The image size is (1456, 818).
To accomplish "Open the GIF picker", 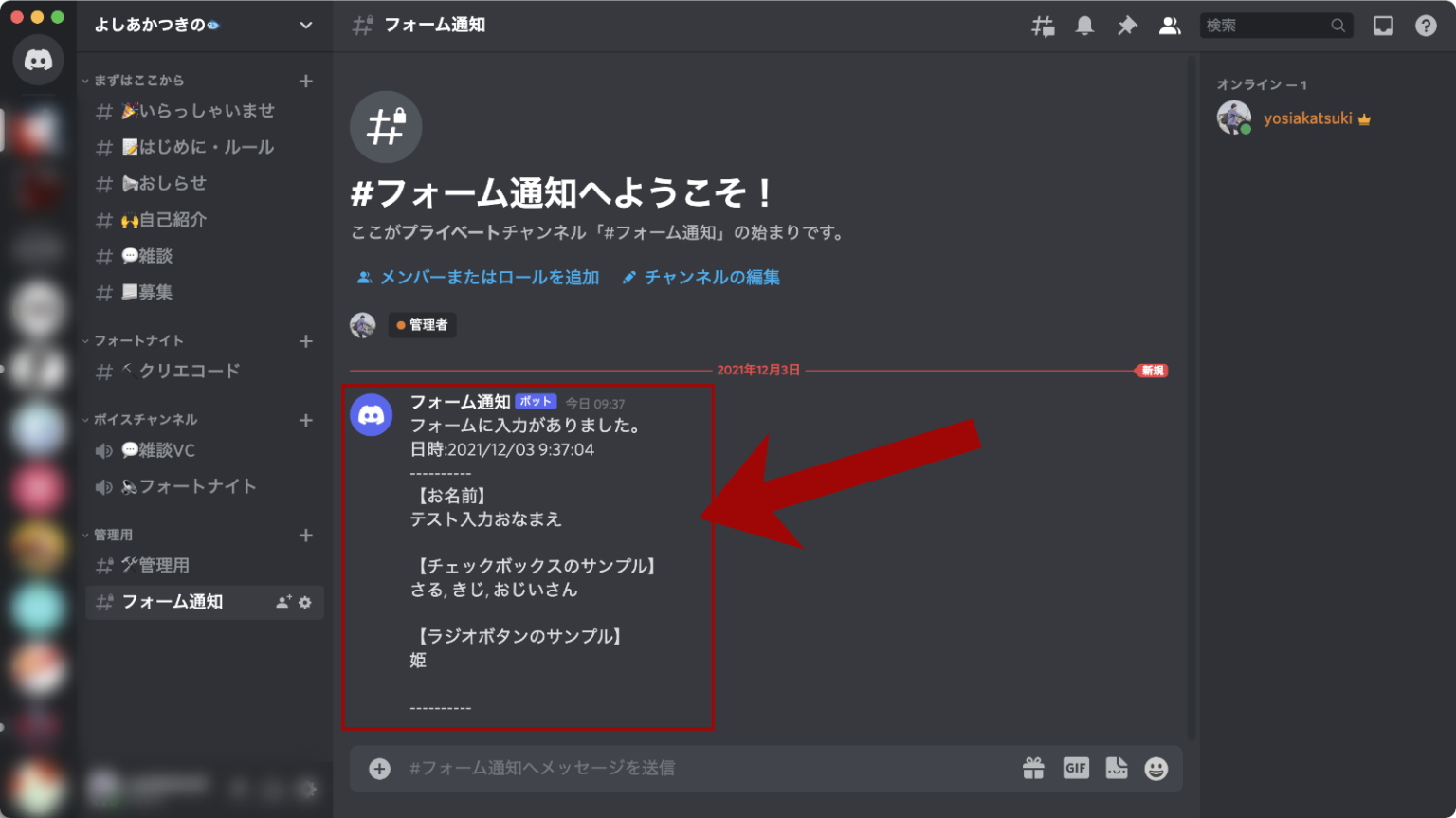I will [x=1075, y=768].
